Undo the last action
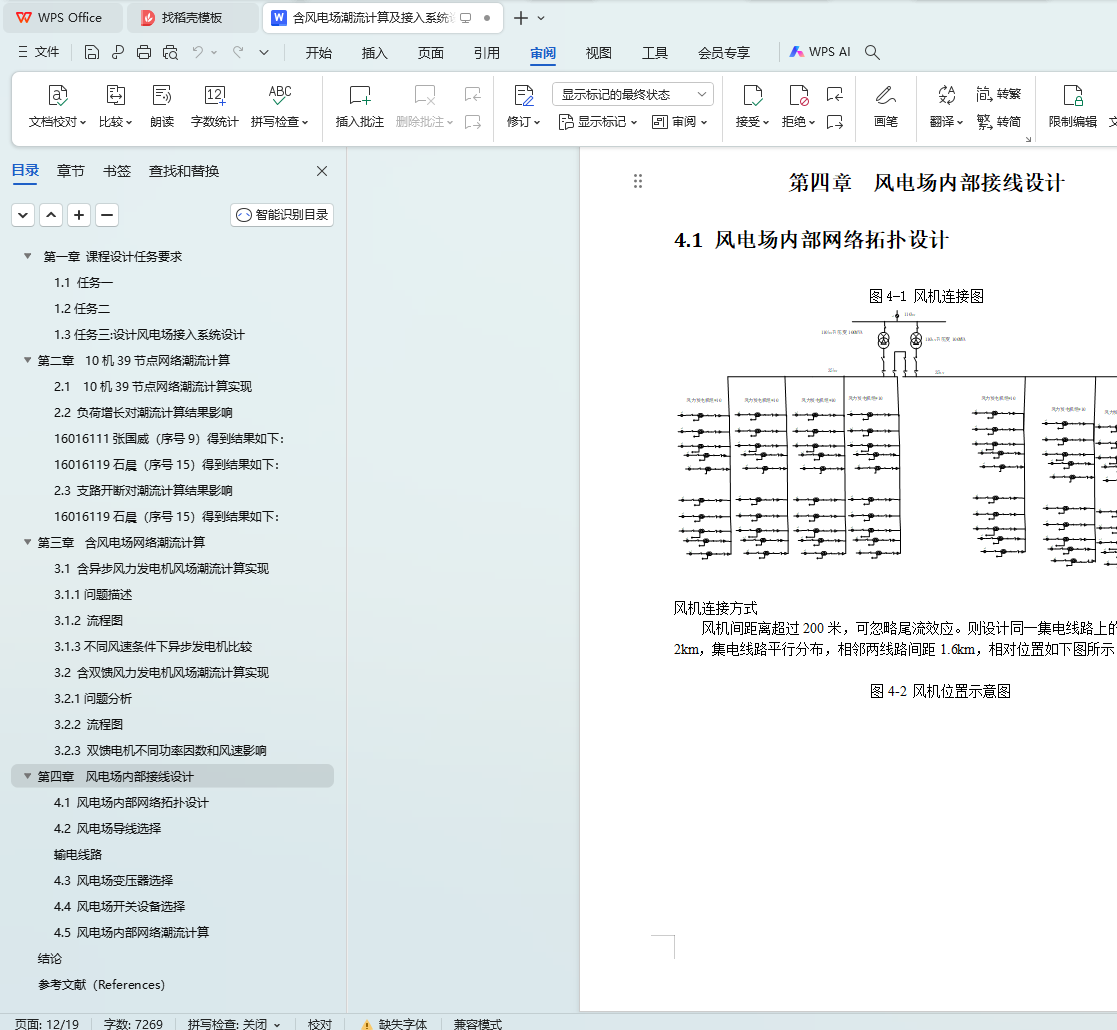1117x1030 pixels. coord(198,52)
